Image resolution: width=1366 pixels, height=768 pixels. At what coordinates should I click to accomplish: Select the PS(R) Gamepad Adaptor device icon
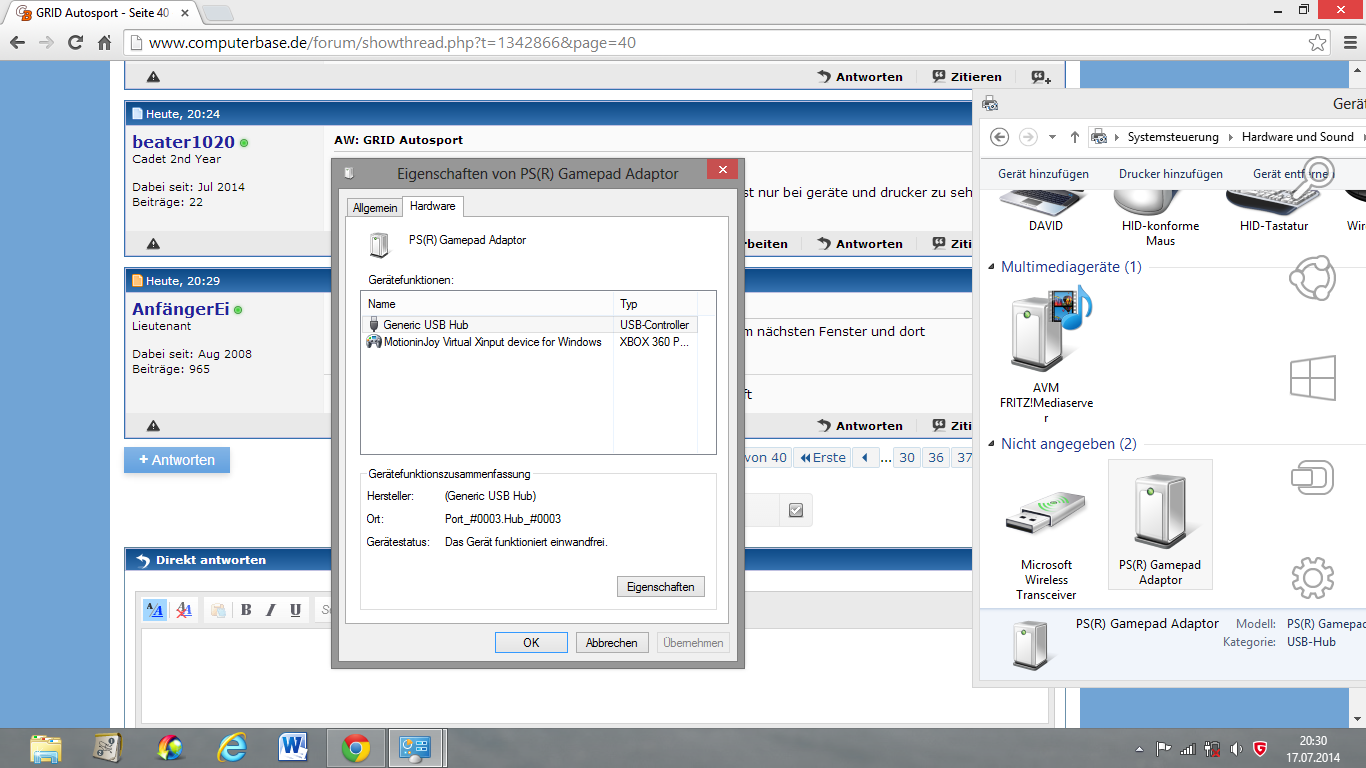(x=1160, y=525)
